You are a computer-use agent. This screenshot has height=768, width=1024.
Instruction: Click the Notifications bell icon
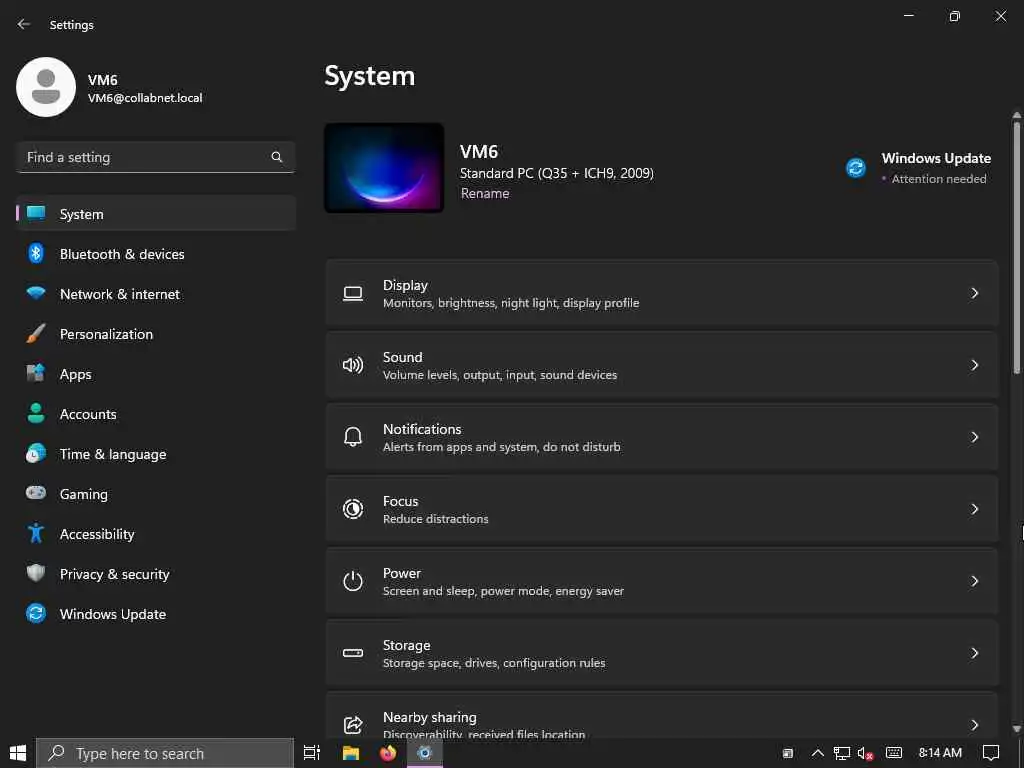point(353,437)
